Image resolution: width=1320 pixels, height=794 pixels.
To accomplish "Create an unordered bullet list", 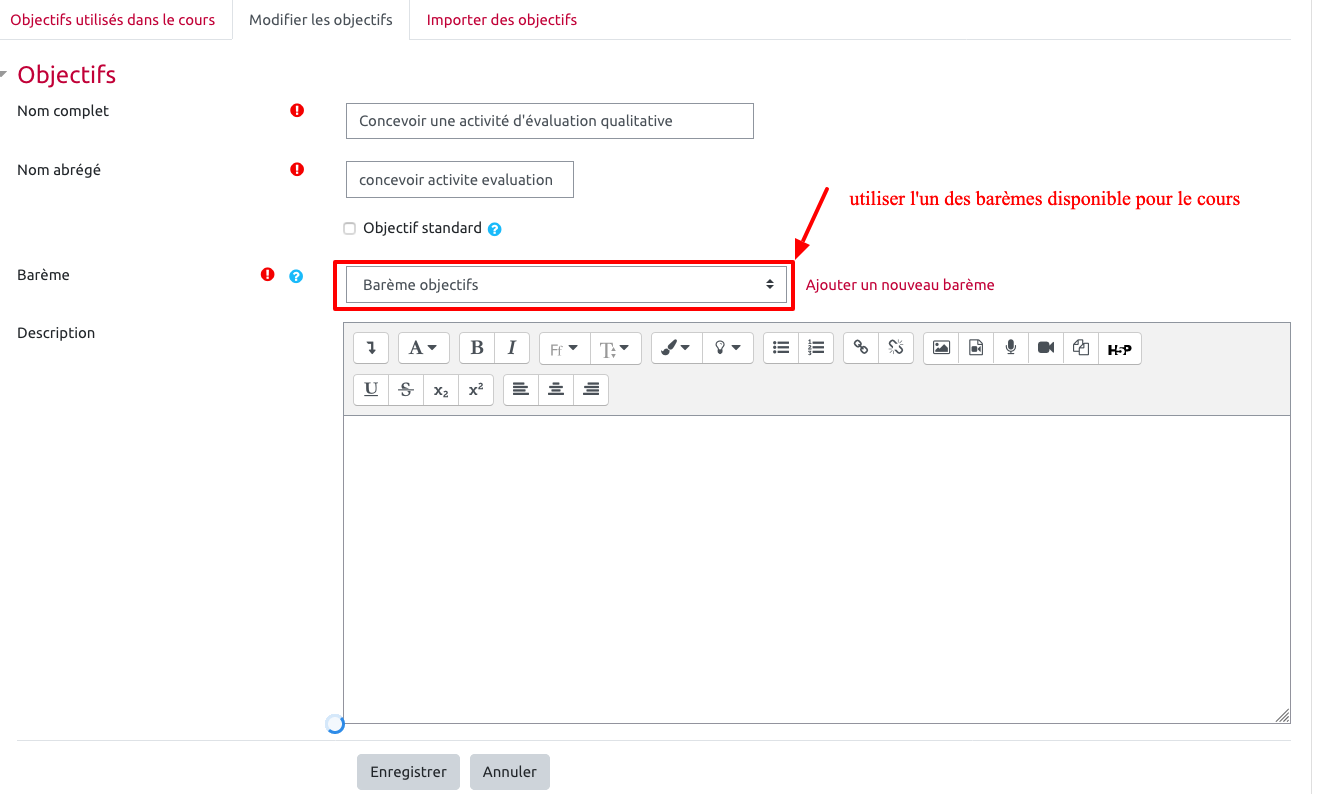I will click(781, 348).
